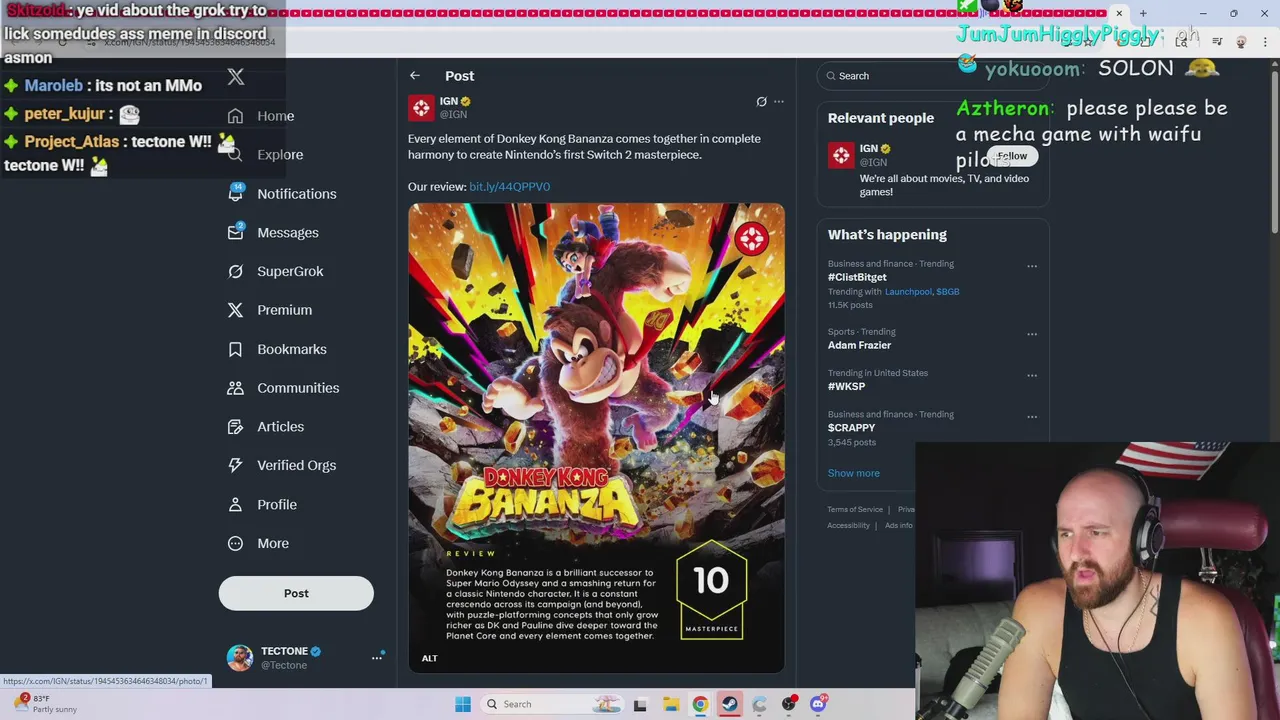The width and height of the screenshot is (1280, 720).
Task: Follow IGN in Relevant people
Action: click(x=1011, y=157)
